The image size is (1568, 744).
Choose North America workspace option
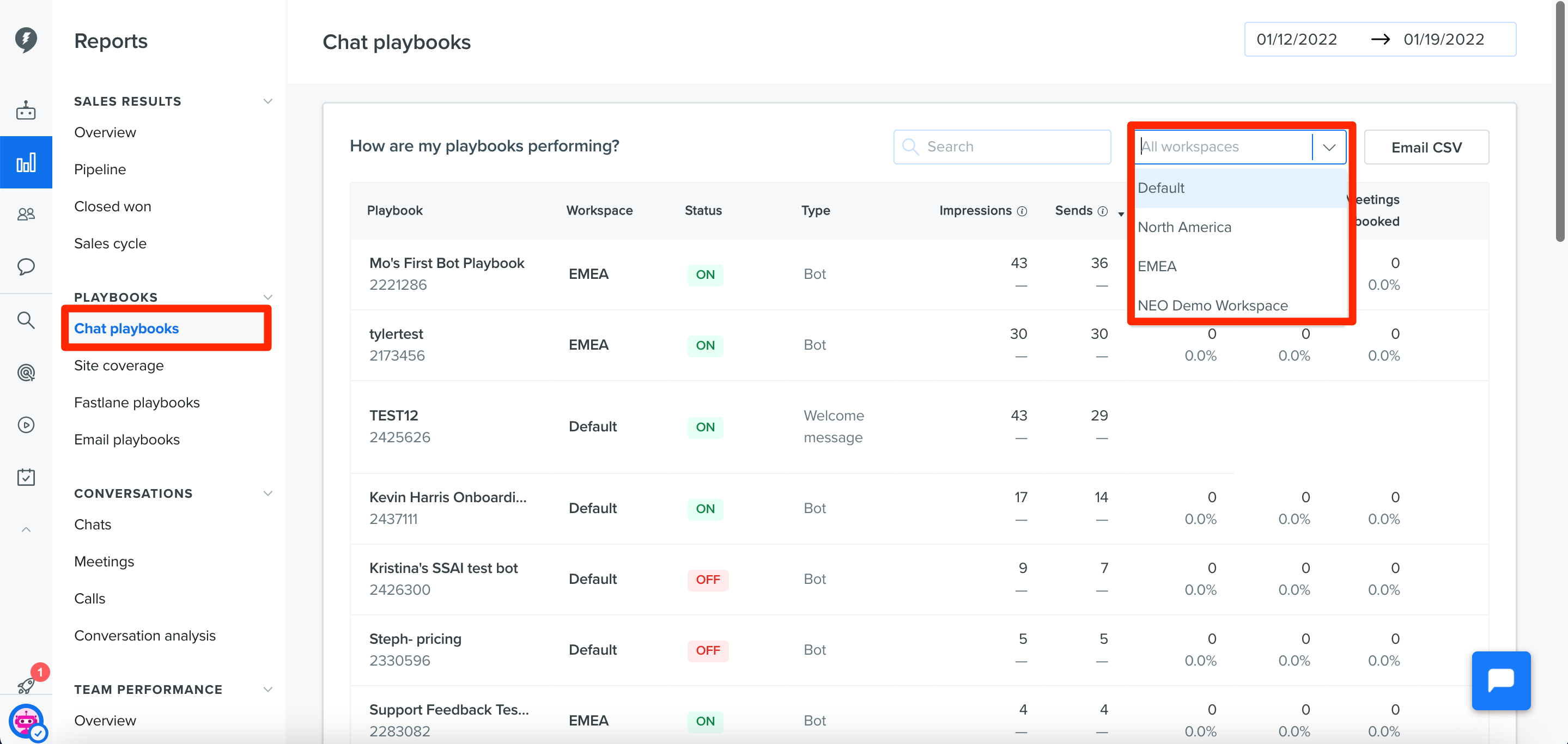coord(1241,228)
